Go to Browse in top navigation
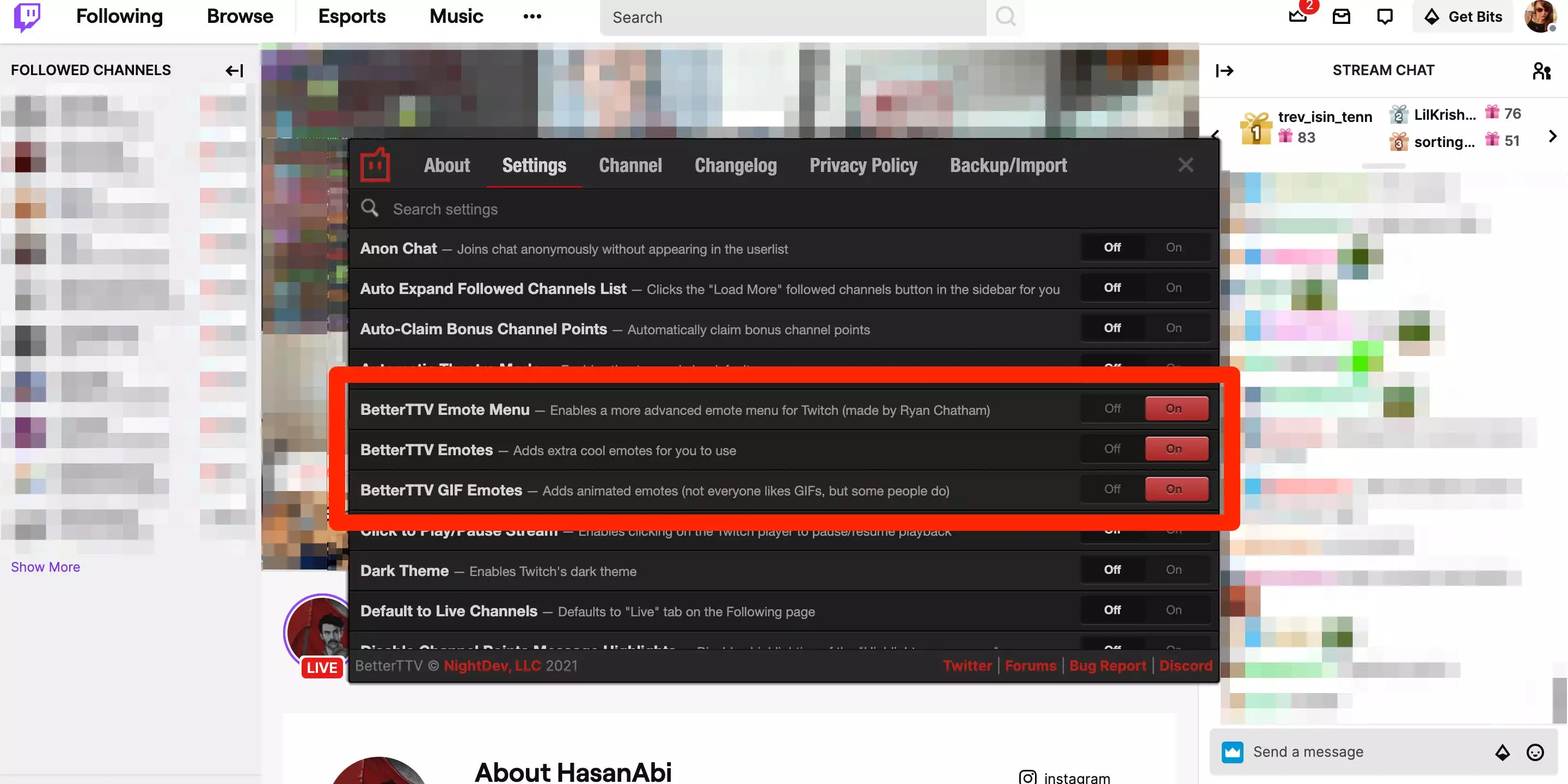1568x784 pixels. pos(240,16)
